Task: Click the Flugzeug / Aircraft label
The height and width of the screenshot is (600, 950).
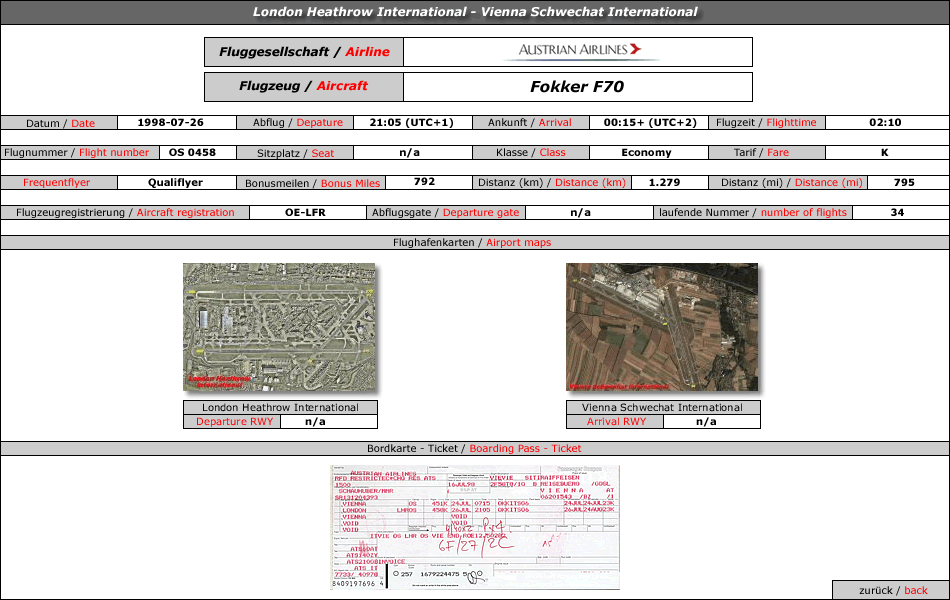Action: (x=304, y=86)
